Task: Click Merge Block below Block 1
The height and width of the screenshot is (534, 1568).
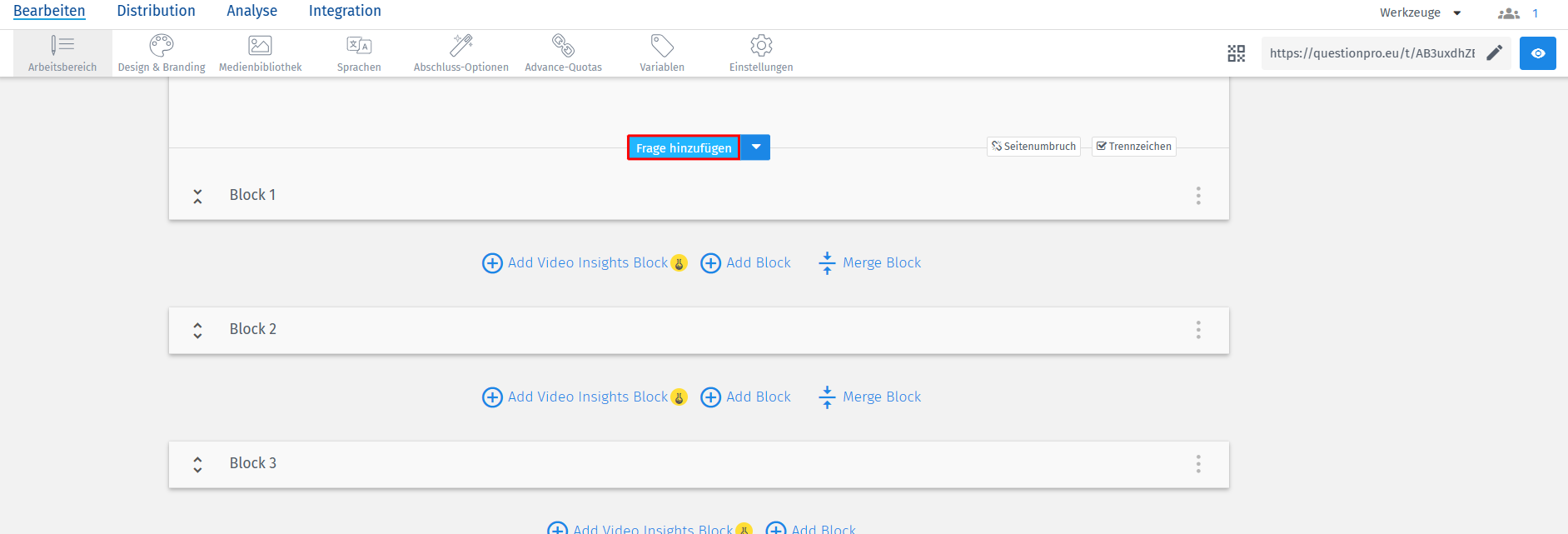Action: pos(870,263)
